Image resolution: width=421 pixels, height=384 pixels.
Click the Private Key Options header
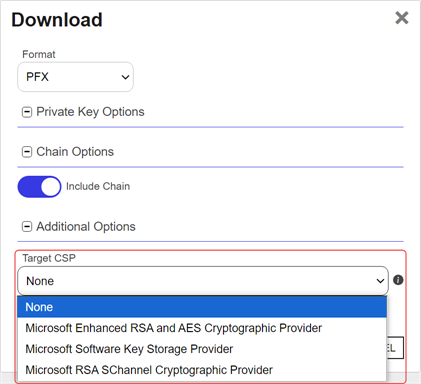point(90,112)
